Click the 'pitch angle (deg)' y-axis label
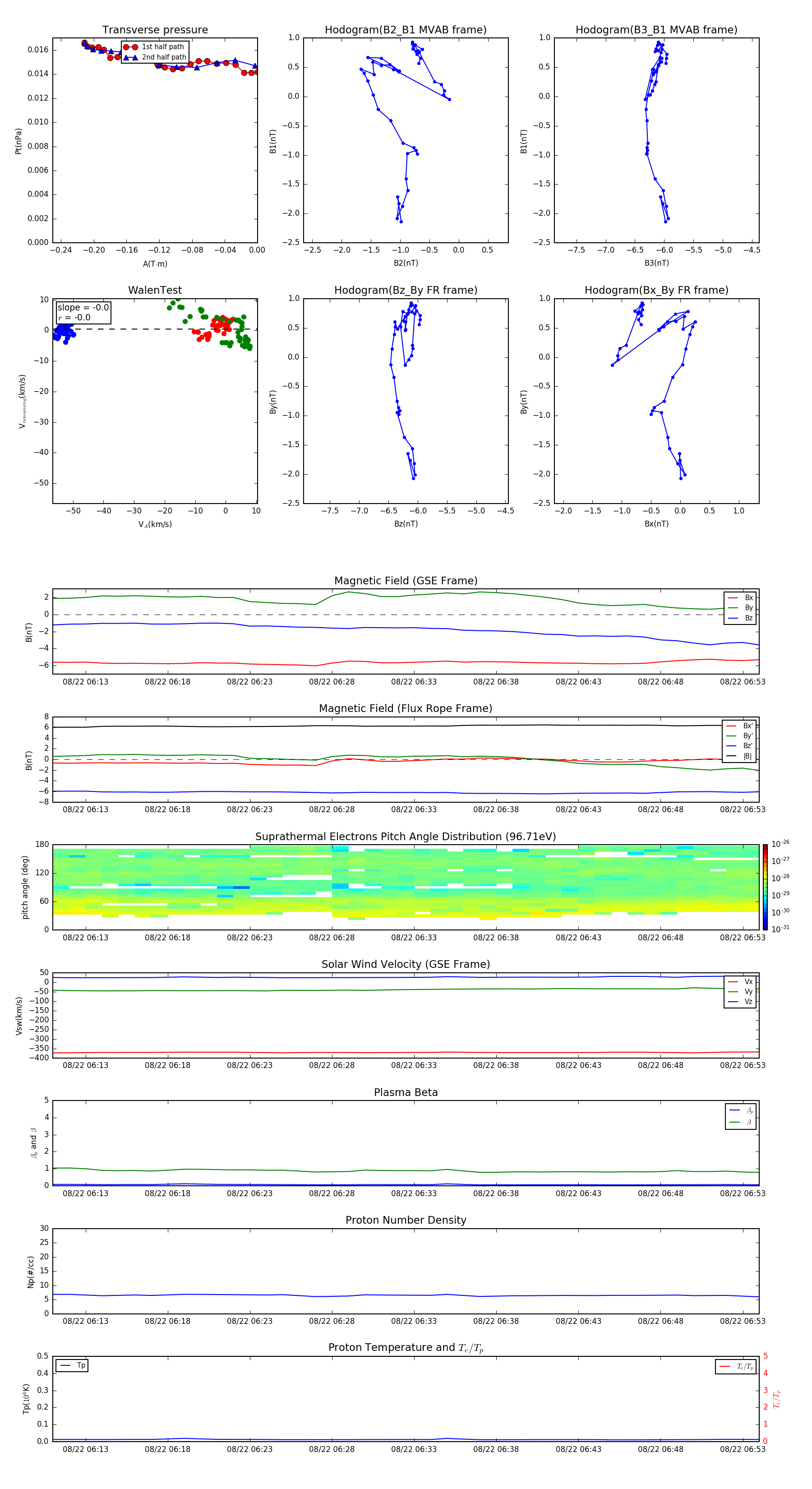Image resolution: width=812 pixels, height=1489 pixels. (25, 887)
